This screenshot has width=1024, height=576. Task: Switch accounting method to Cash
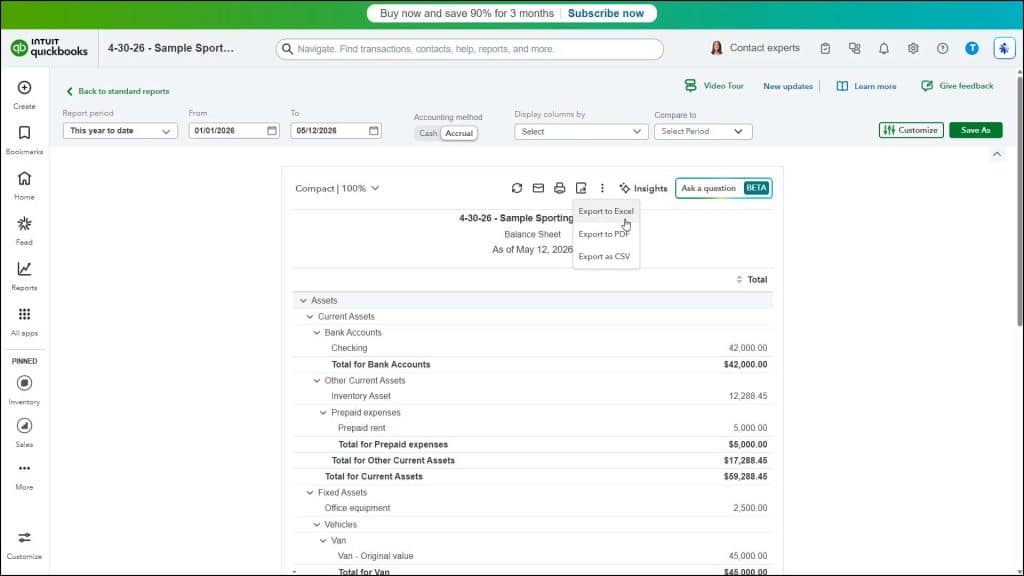[428, 133]
